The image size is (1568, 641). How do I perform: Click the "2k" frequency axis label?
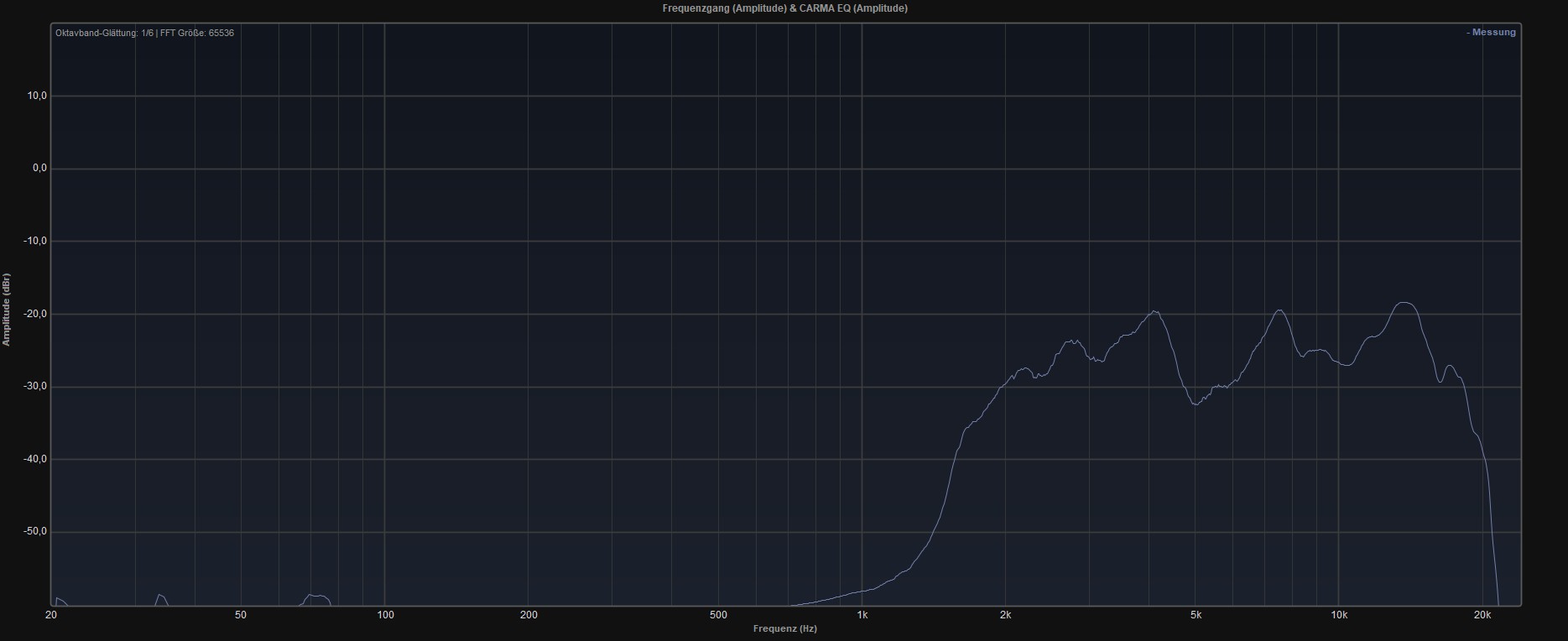point(1006,615)
